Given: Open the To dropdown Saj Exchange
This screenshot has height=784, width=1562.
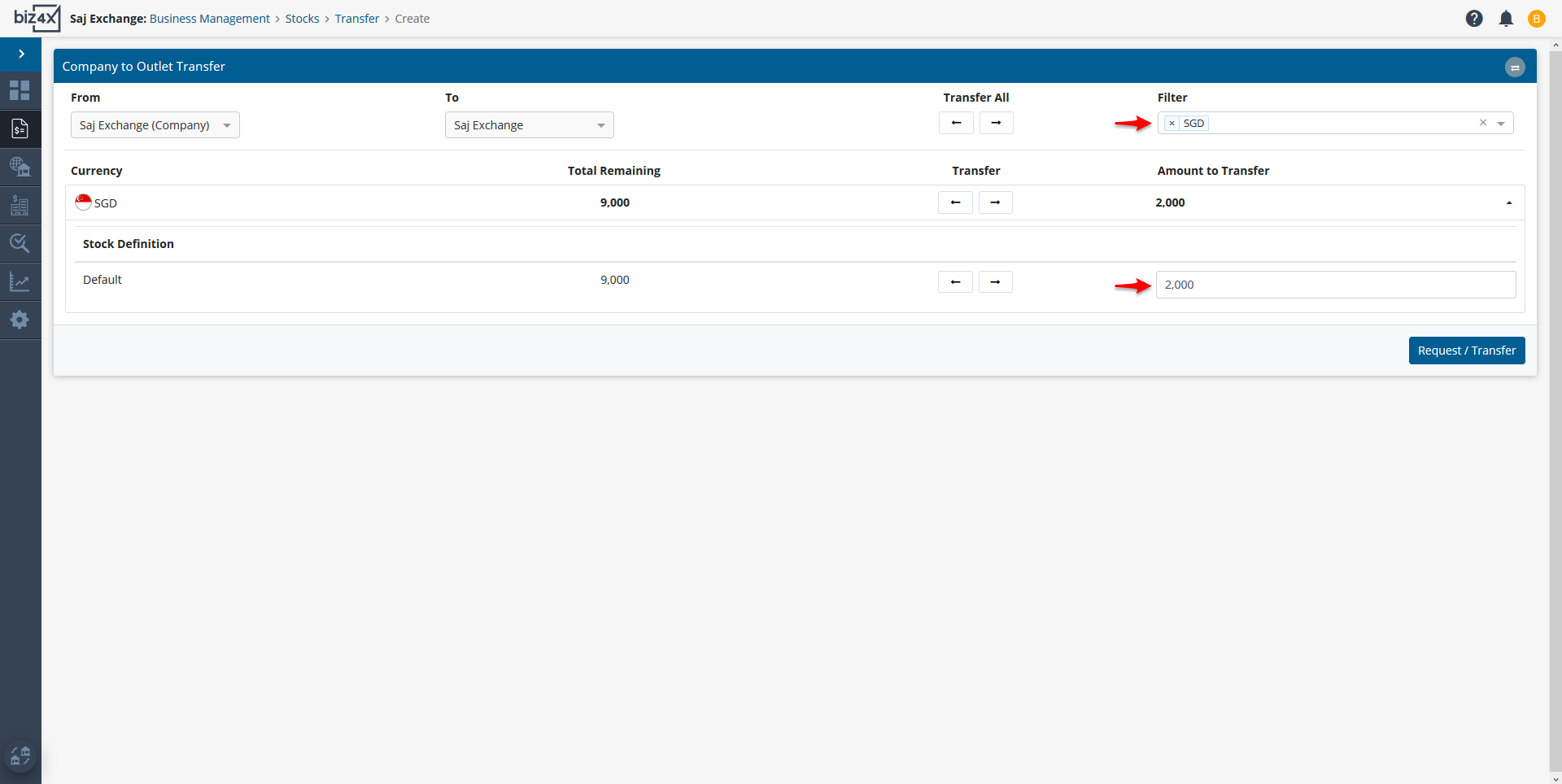Looking at the screenshot, I should point(529,125).
